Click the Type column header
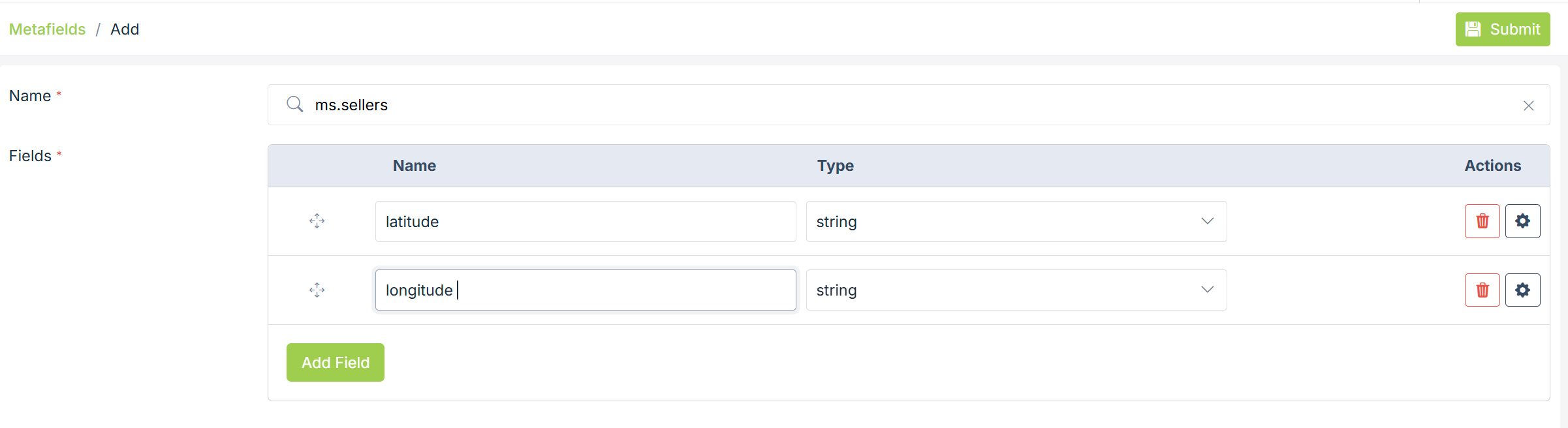This screenshot has height=428, width=1568. (835, 166)
